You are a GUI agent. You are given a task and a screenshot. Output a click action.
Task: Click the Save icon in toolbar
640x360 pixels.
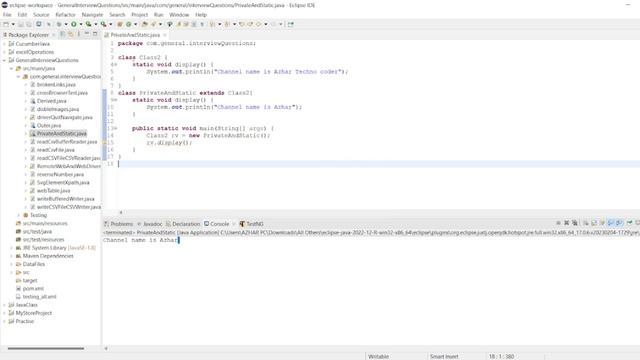point(20,24)
